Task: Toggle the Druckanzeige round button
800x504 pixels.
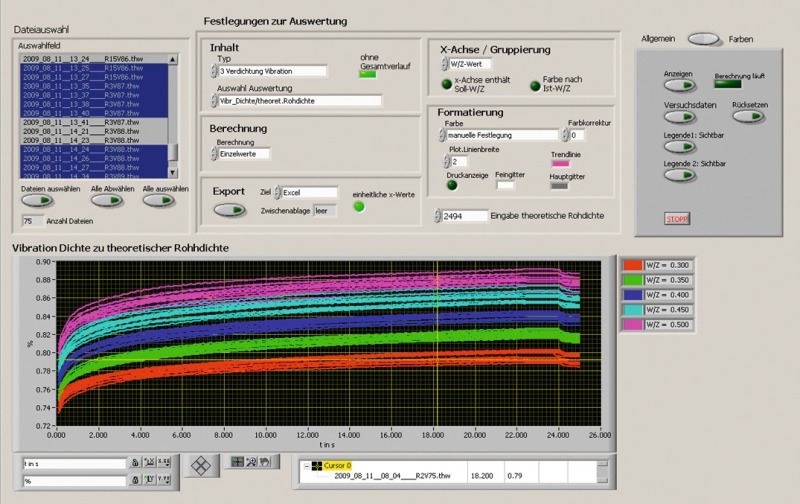Action: (x=452, y=185)
